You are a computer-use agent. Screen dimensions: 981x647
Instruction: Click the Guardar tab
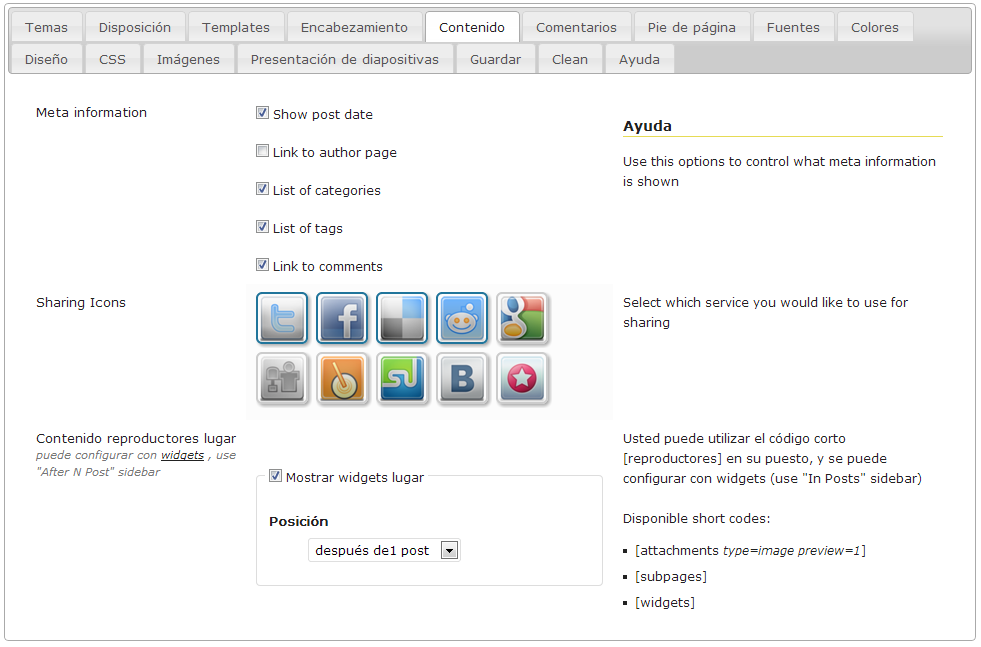pos(496,59)
